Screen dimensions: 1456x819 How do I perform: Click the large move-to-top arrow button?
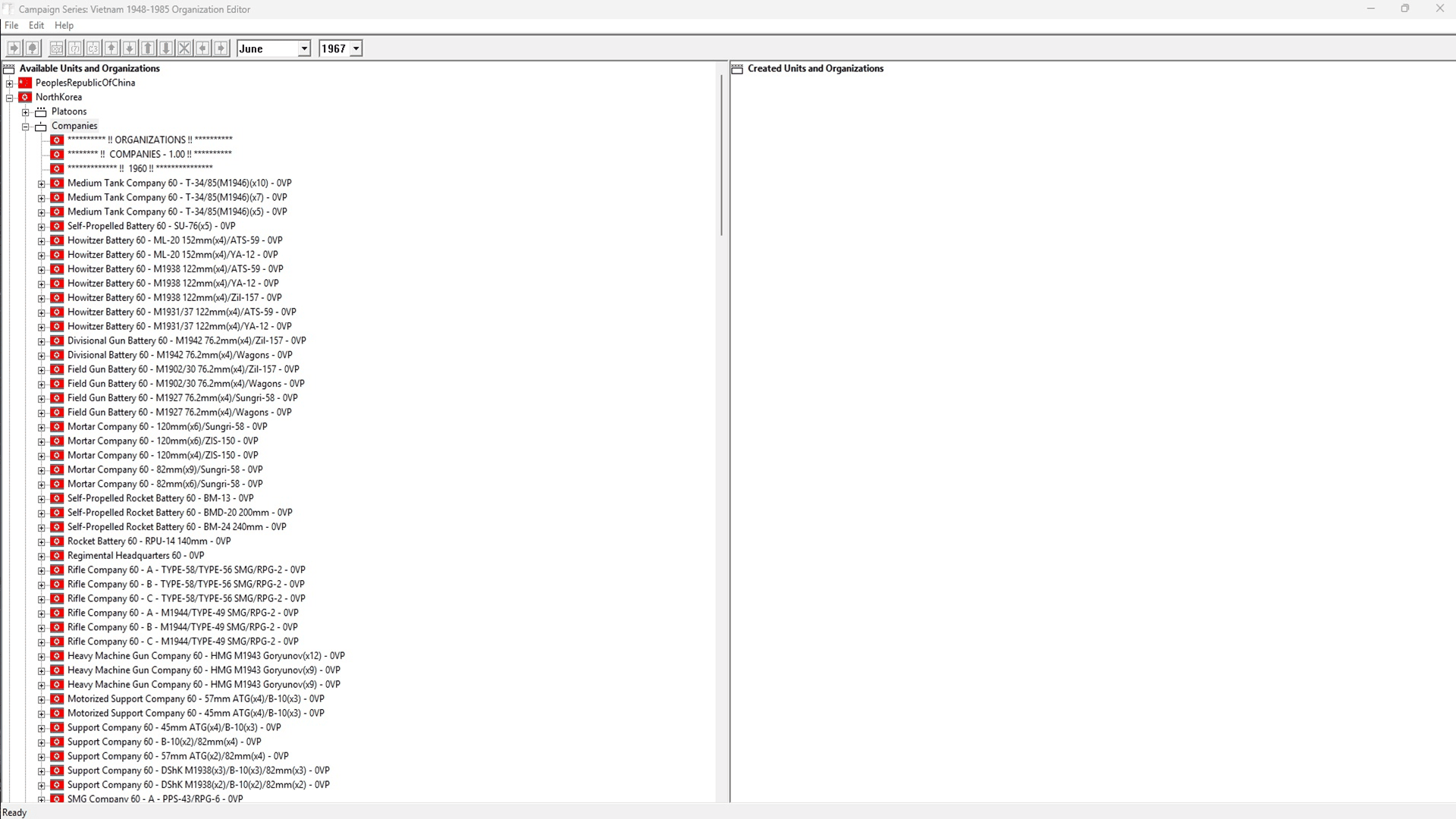(148, 49)
